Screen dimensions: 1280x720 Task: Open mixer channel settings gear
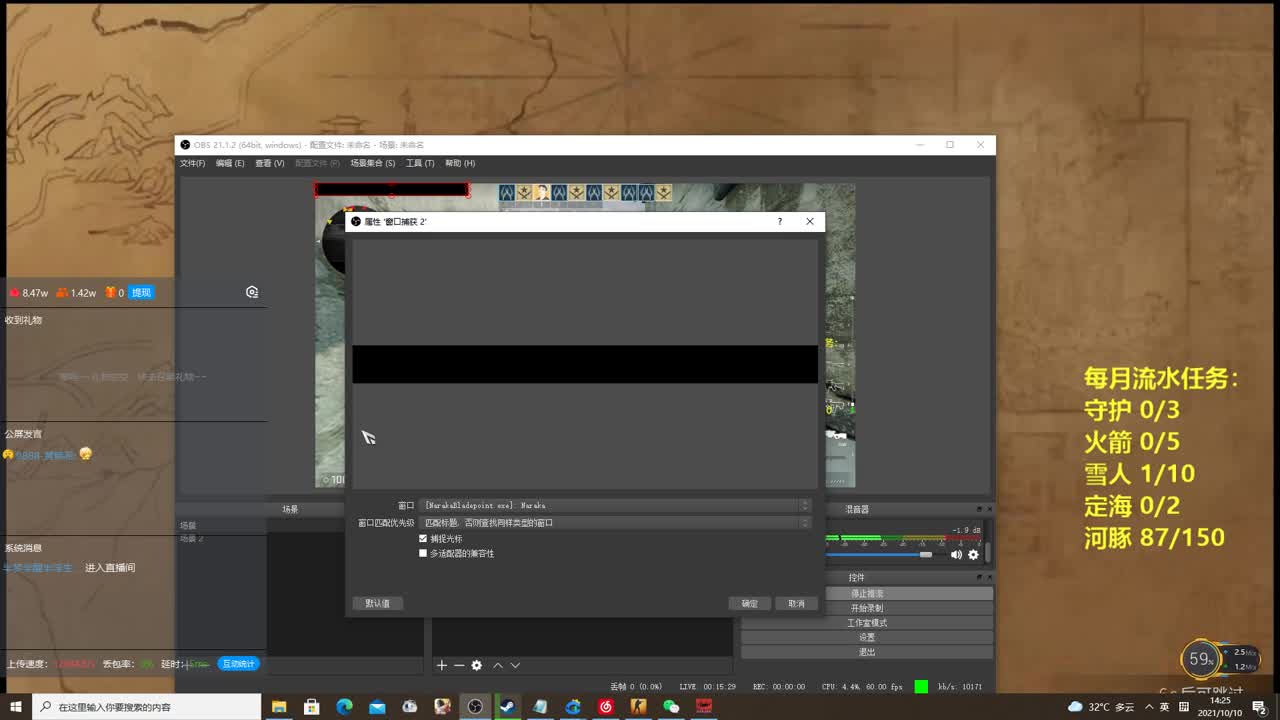973,555
